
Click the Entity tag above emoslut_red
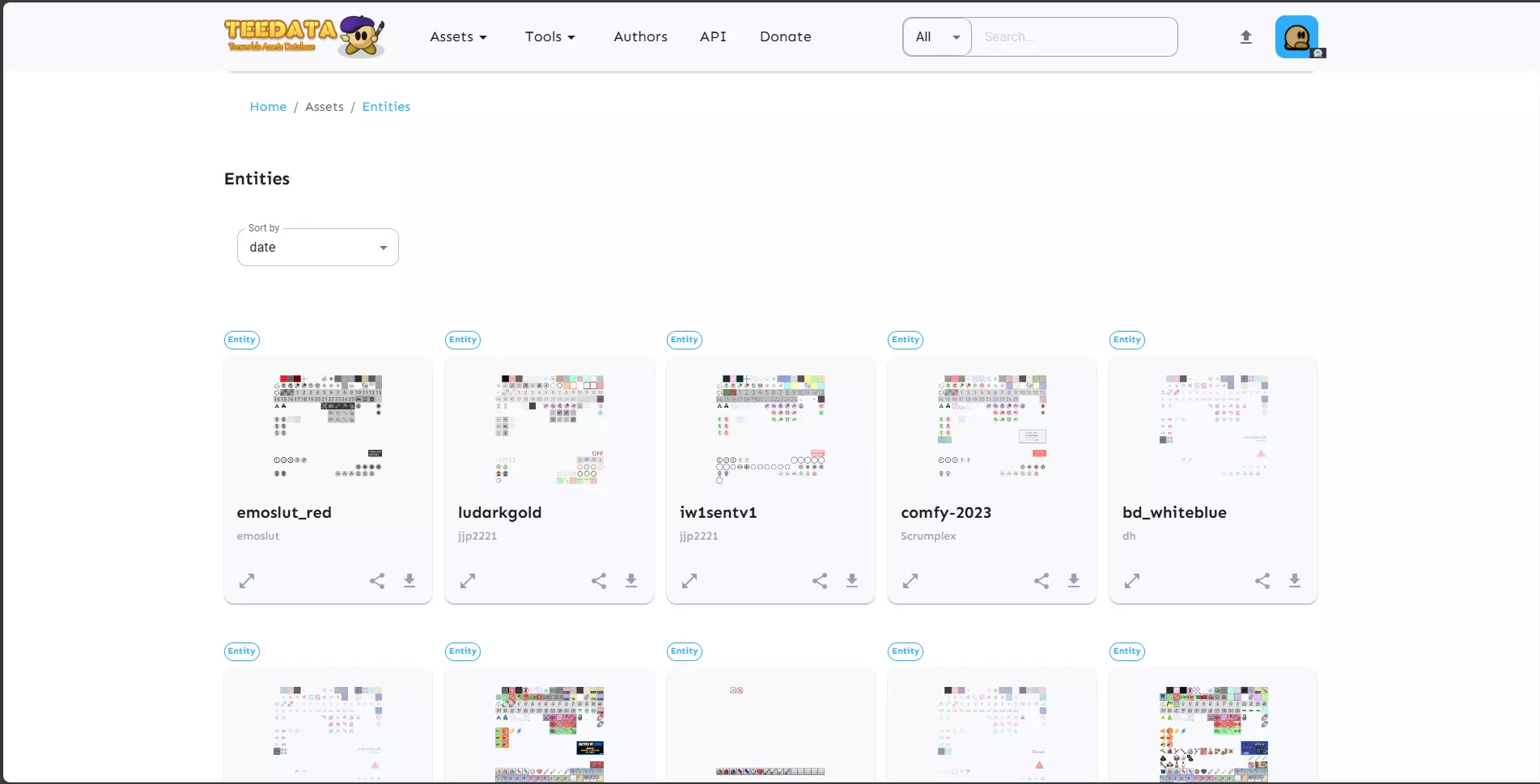tap(242, 340)
